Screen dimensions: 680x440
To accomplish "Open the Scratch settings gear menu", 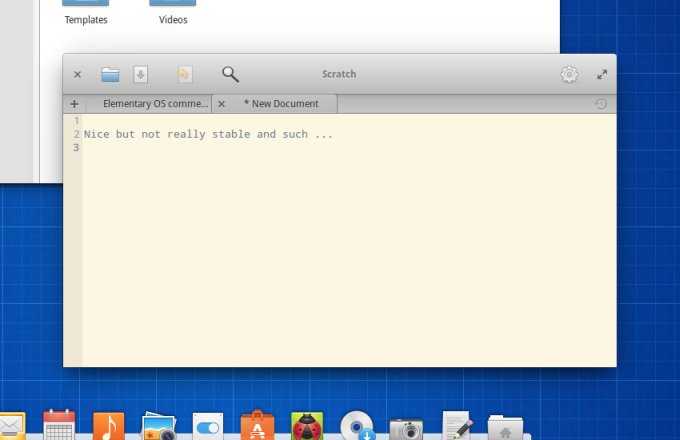I will (569, 75).
